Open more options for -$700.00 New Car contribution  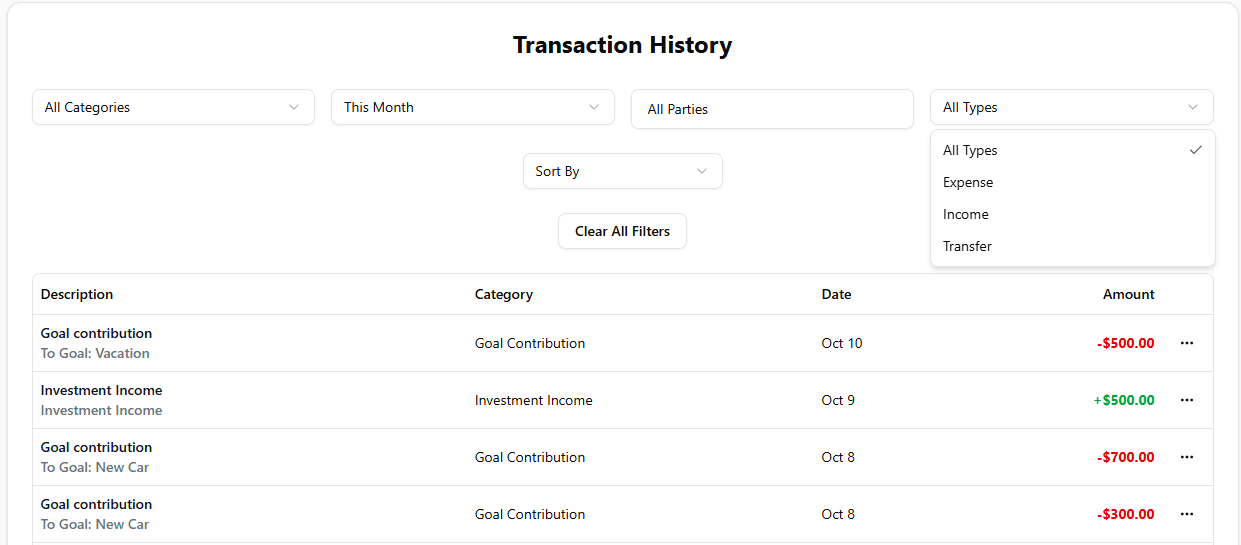click(x=1187, y=457)
